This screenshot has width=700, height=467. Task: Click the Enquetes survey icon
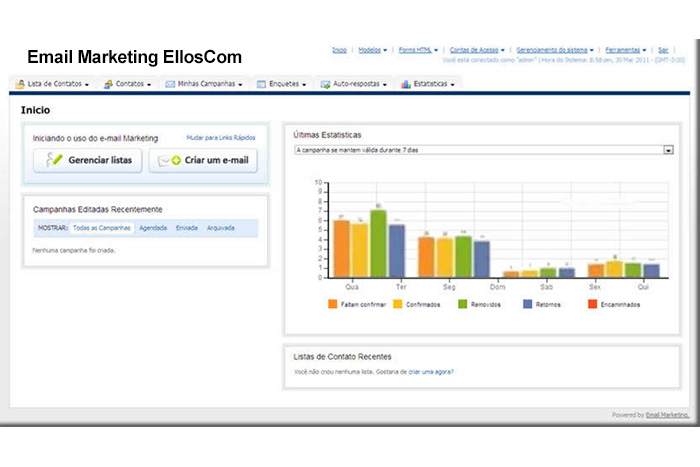tap(261, 85)
